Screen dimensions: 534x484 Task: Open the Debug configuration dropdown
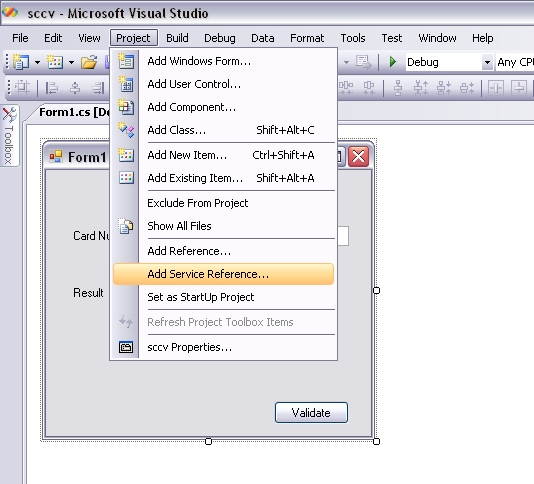487,62
